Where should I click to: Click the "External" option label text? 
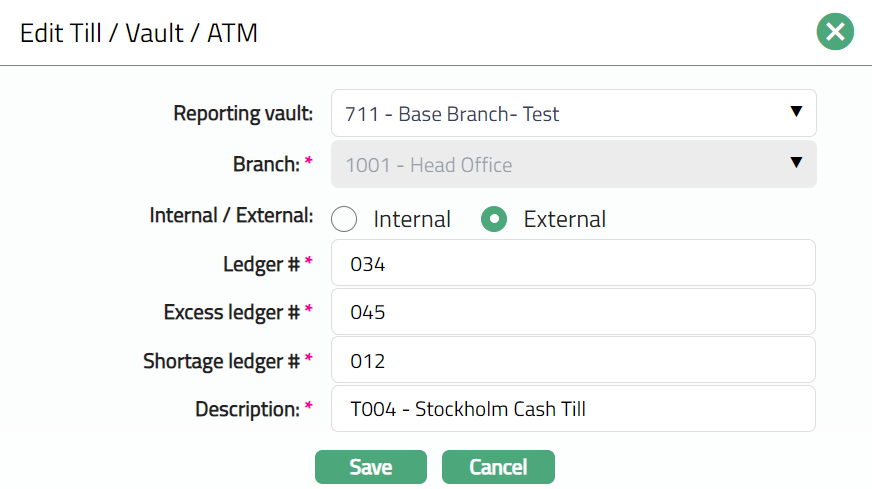[564, 219]
